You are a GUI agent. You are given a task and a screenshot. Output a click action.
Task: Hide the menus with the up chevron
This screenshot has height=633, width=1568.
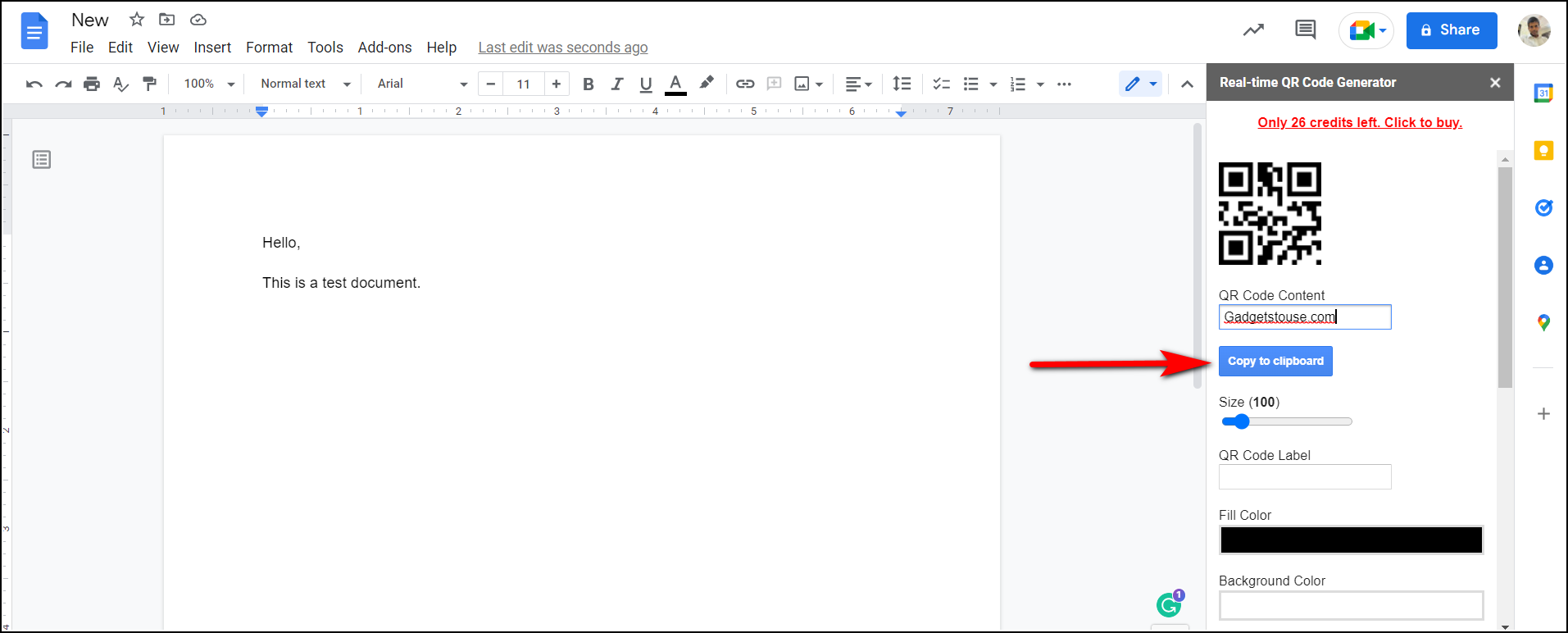[x=1187, y=84]
